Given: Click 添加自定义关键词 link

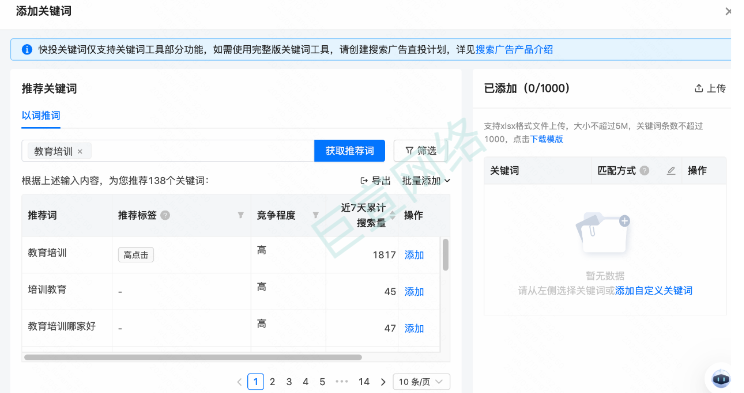Looking at the screenshot, I should [653, 290].
